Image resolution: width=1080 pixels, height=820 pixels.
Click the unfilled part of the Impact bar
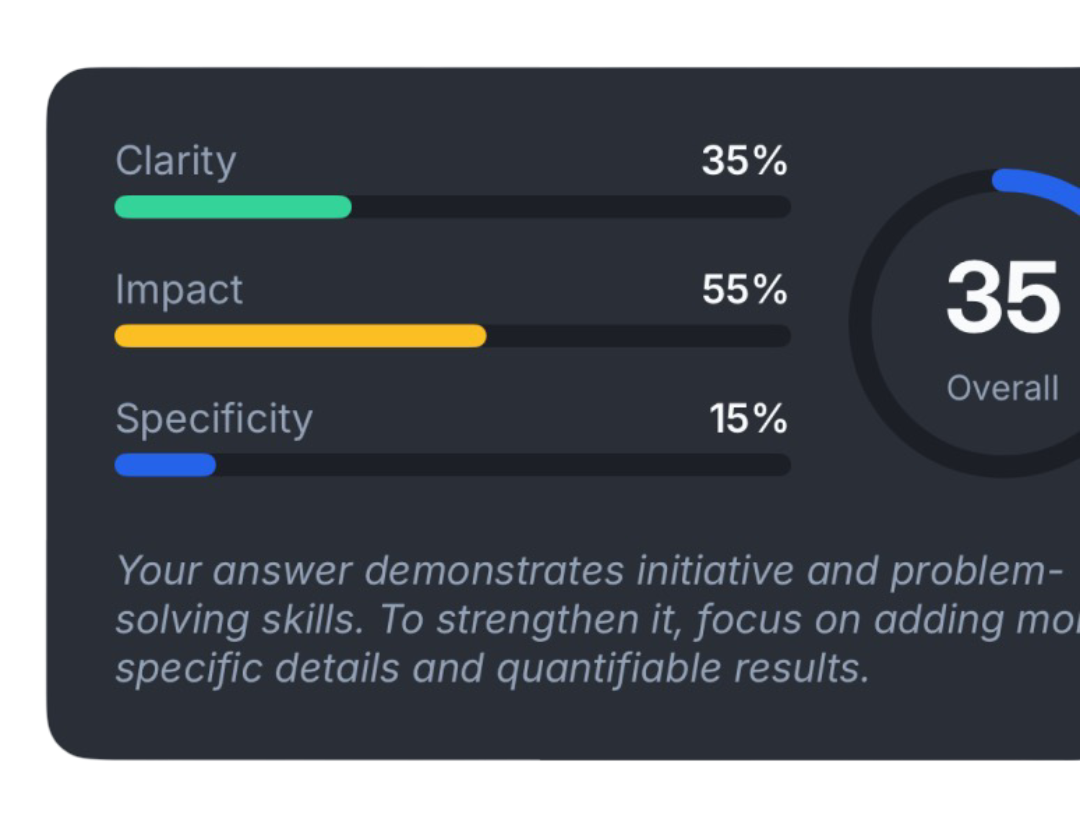click(638, 336)
